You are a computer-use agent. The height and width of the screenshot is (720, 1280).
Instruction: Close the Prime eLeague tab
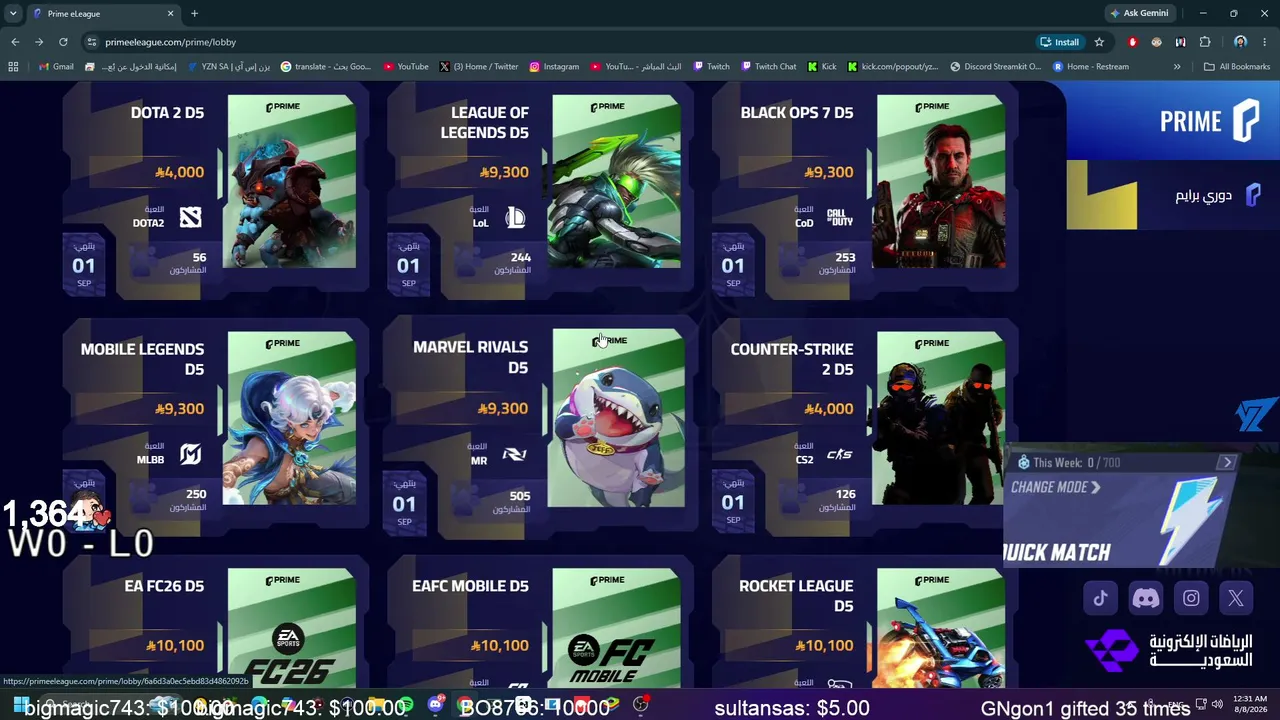click(x=170, y=13)
